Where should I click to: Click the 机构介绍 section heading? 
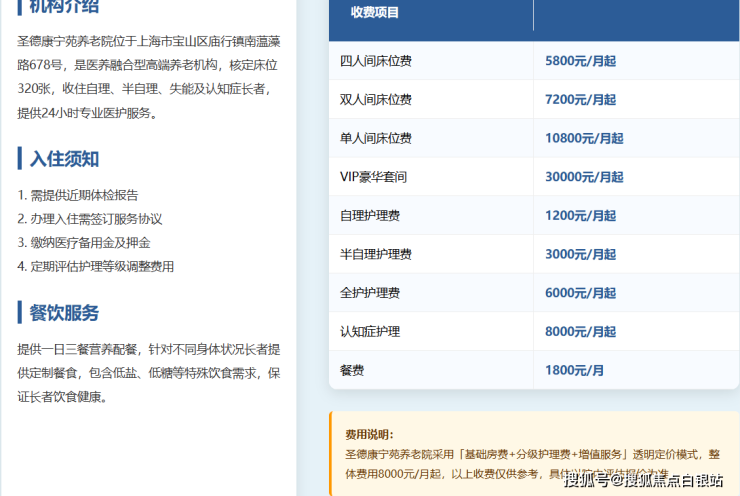(x=64, y=7)
